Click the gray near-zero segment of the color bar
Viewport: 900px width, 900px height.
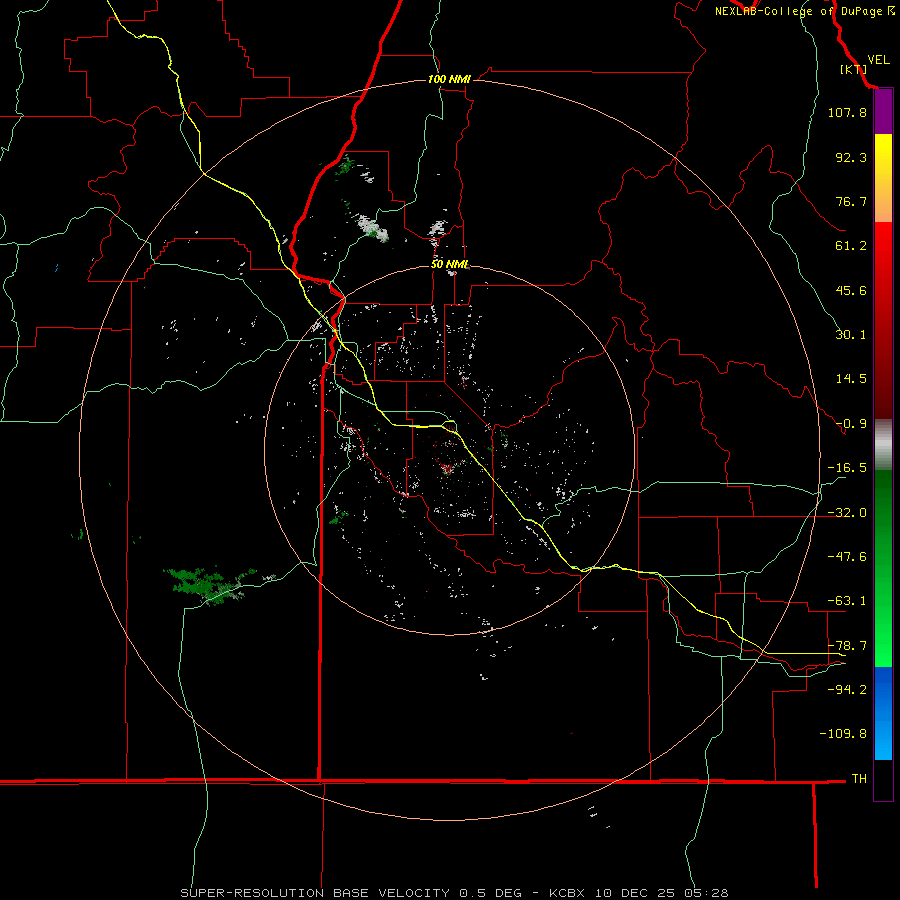tap(883, 444)
